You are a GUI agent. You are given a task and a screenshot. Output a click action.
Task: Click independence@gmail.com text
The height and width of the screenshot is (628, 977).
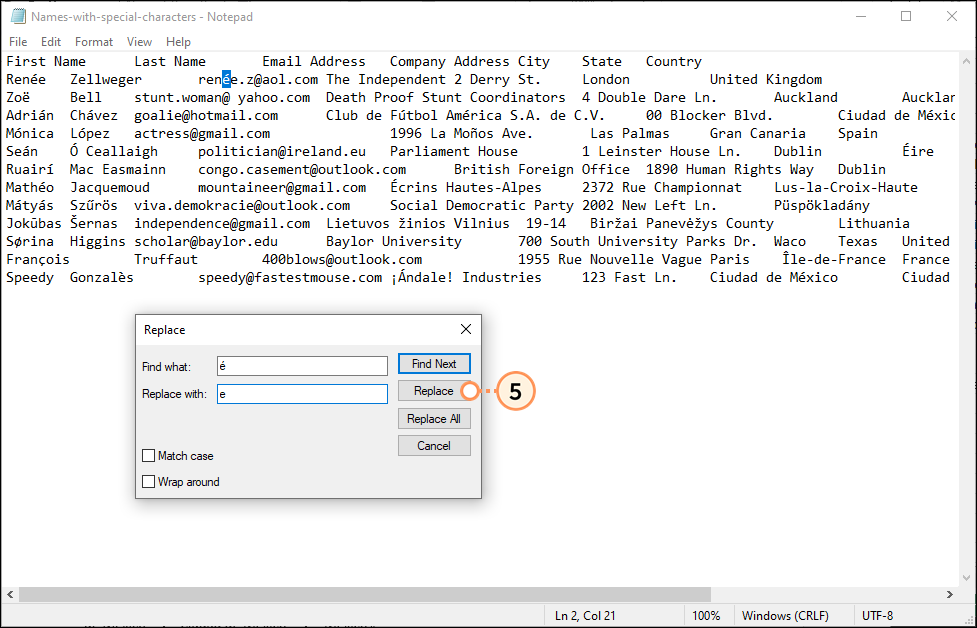tap(222, 224)
